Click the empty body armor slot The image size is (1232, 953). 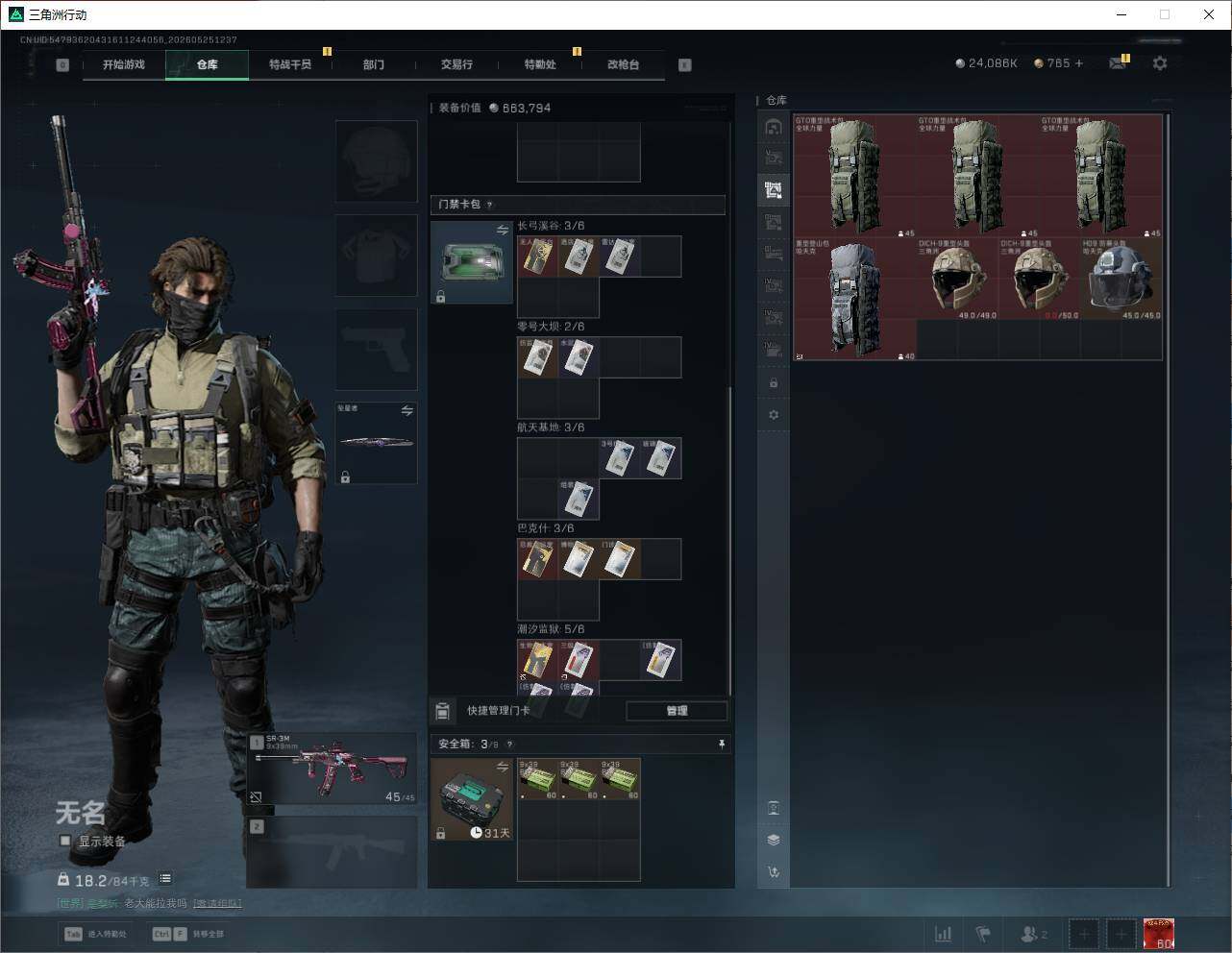click(377, 255)
